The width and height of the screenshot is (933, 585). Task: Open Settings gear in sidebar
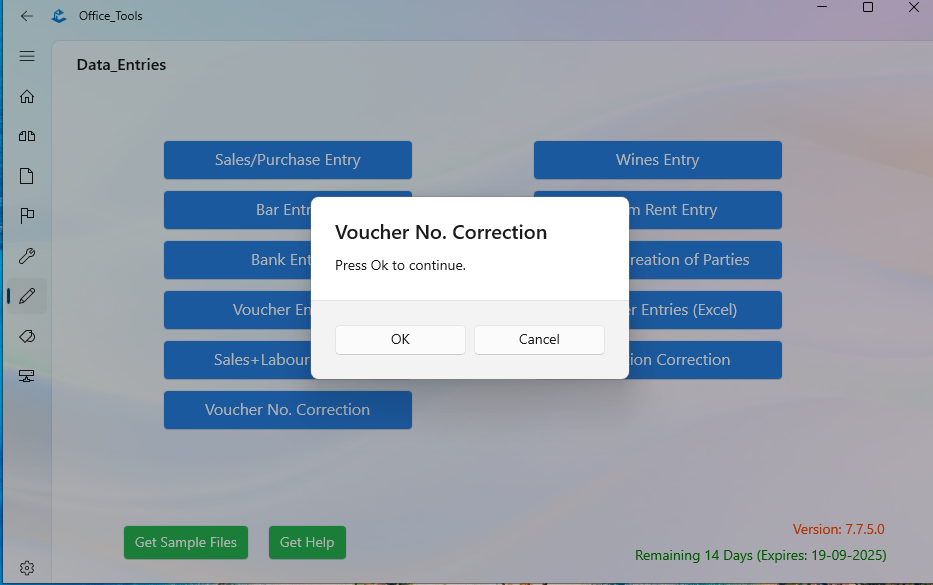(x=27, y=568)
